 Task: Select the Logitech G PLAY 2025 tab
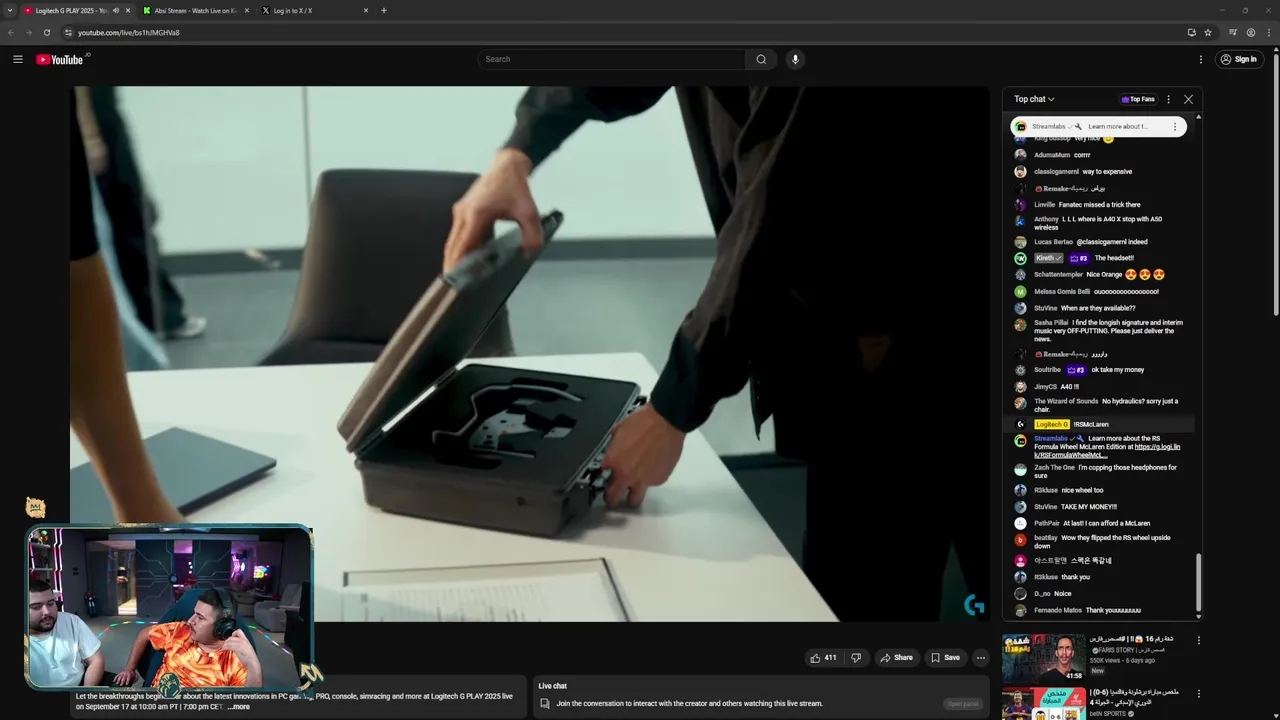pyautogui.click(x=77, y=11)
